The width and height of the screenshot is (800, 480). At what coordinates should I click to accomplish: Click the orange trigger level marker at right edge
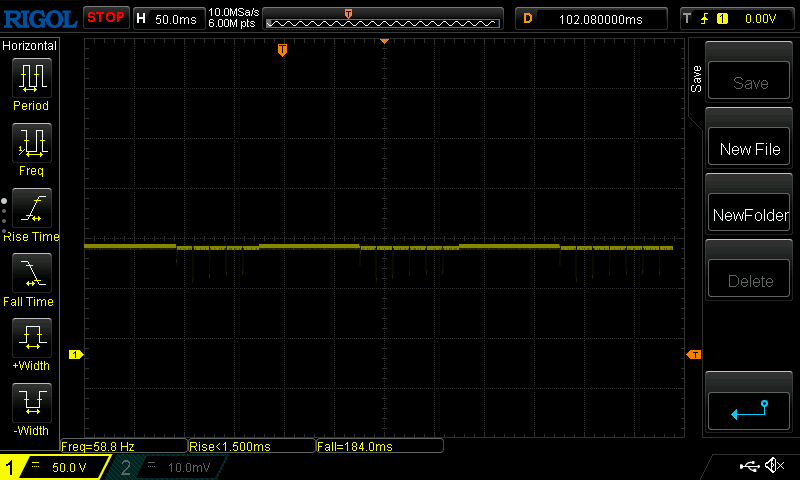tap(694, 355)
